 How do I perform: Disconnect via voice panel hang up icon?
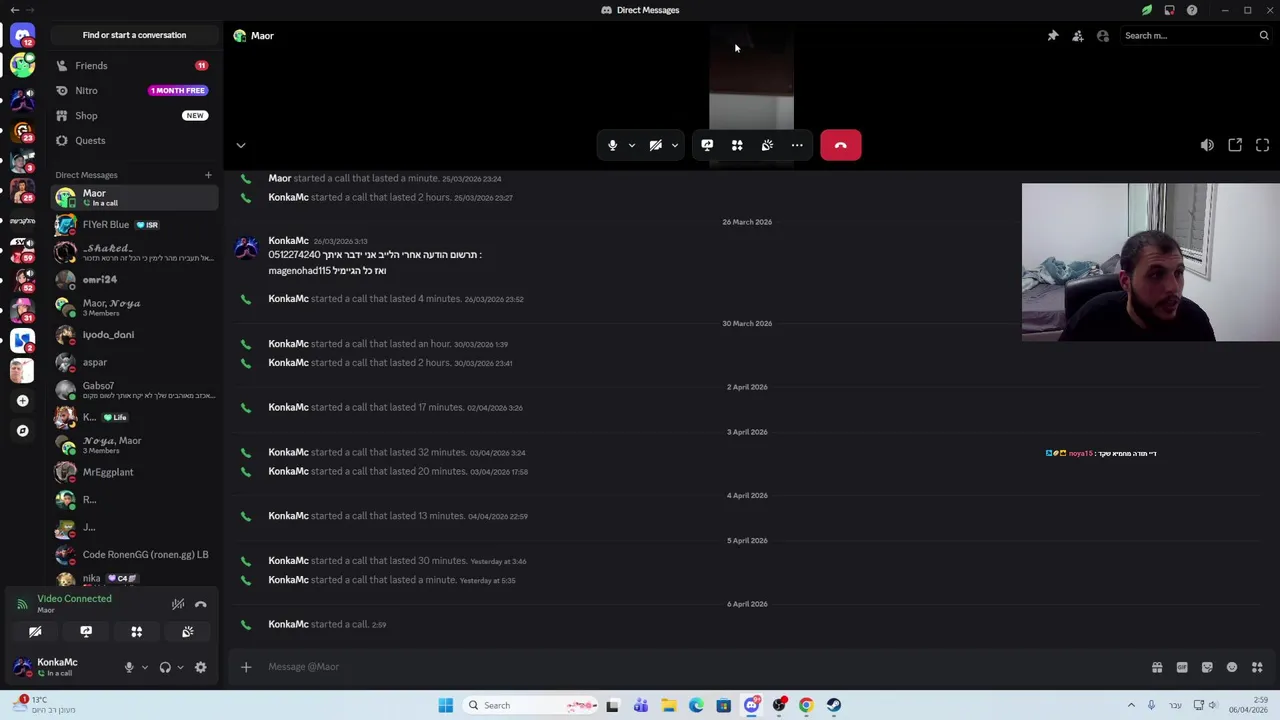click(x=201, y=604)
